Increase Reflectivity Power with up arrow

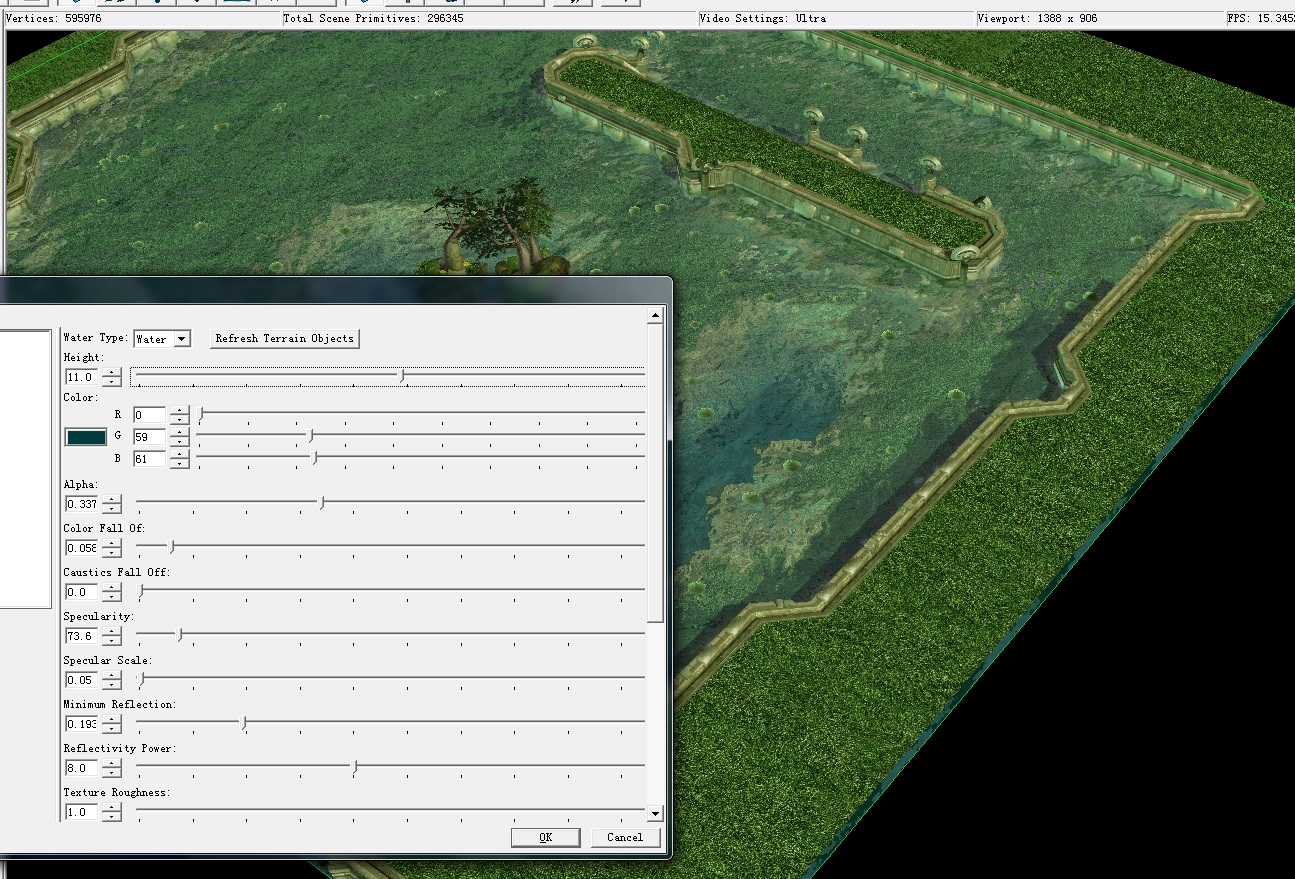point(112,764)
